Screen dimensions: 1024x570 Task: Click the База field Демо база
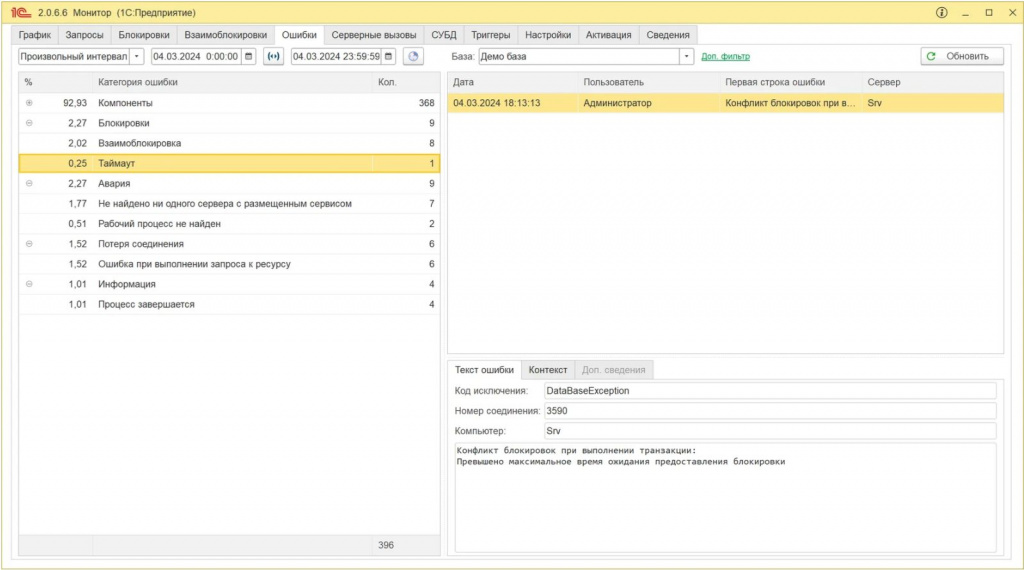click(579, 57)
